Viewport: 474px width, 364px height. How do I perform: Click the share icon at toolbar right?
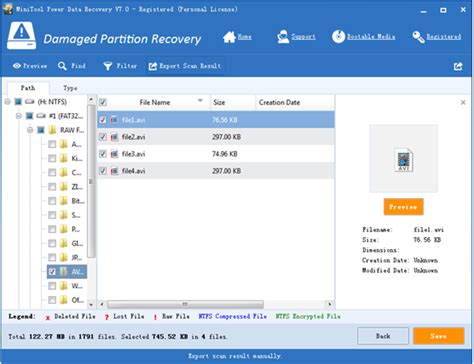coord(458,66)
